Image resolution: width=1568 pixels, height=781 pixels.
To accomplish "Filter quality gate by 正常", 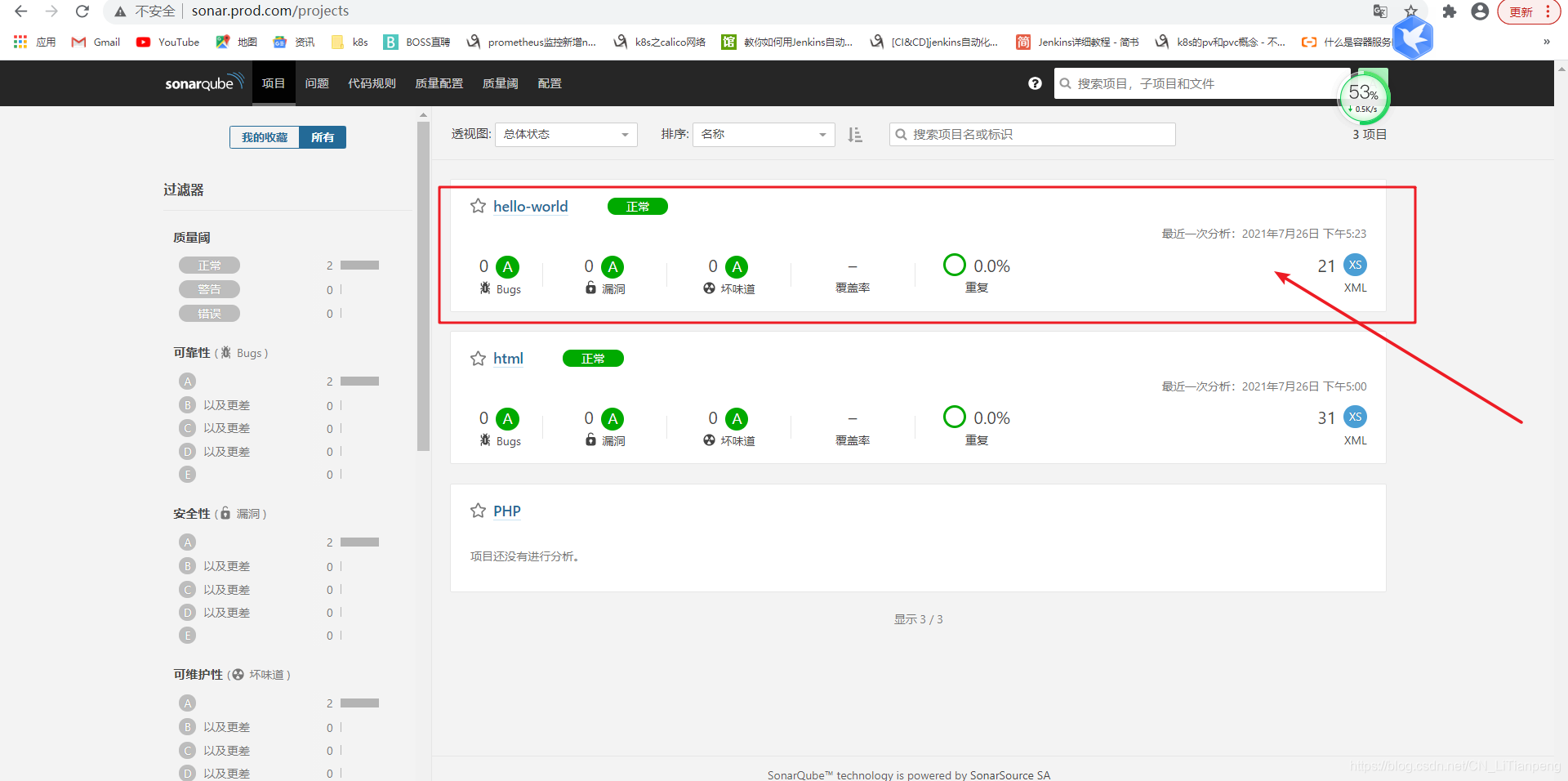I will (x=209, y=266).
